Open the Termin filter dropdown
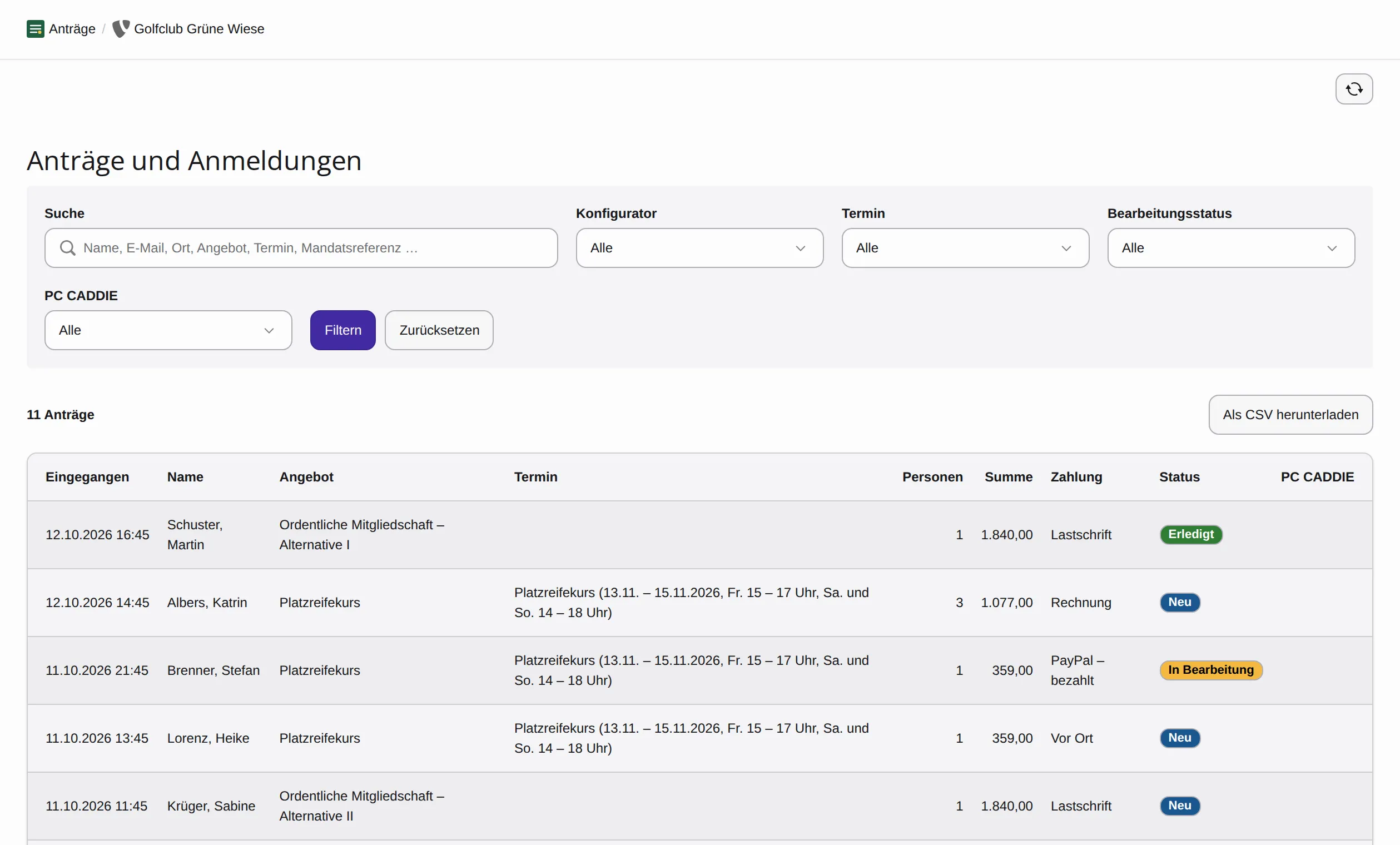1400x845 pixels. click(x=965, y=248)
